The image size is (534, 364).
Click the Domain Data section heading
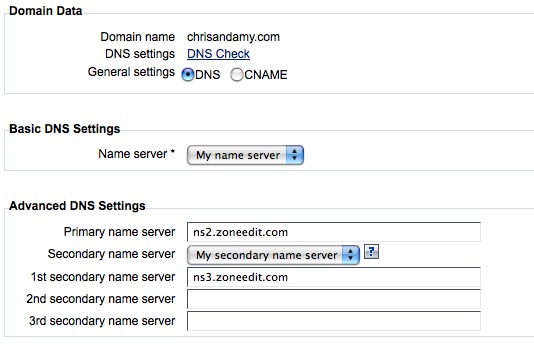pos(46,11)
